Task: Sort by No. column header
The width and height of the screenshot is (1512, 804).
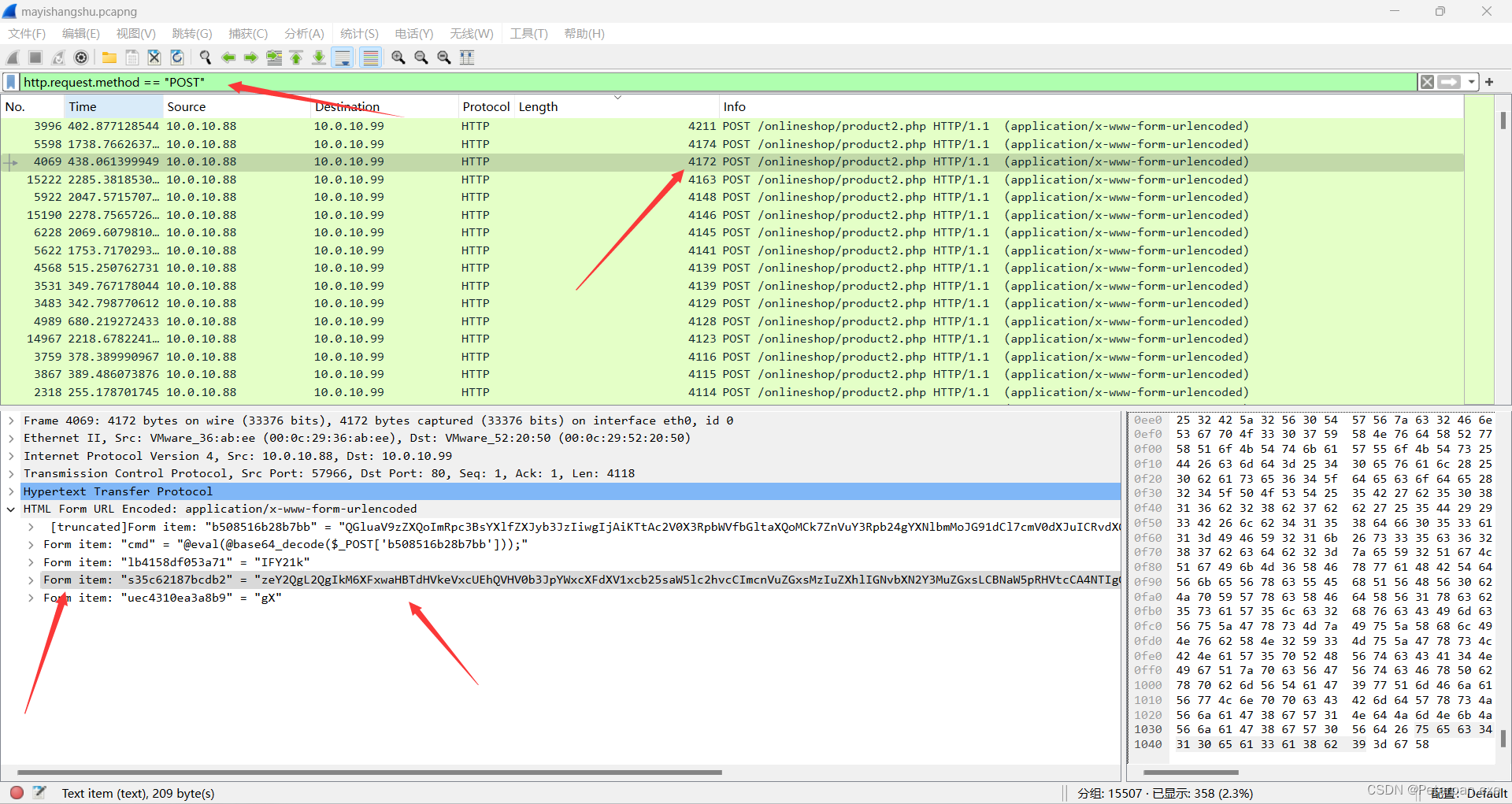Action: click(x=32, y=106)
